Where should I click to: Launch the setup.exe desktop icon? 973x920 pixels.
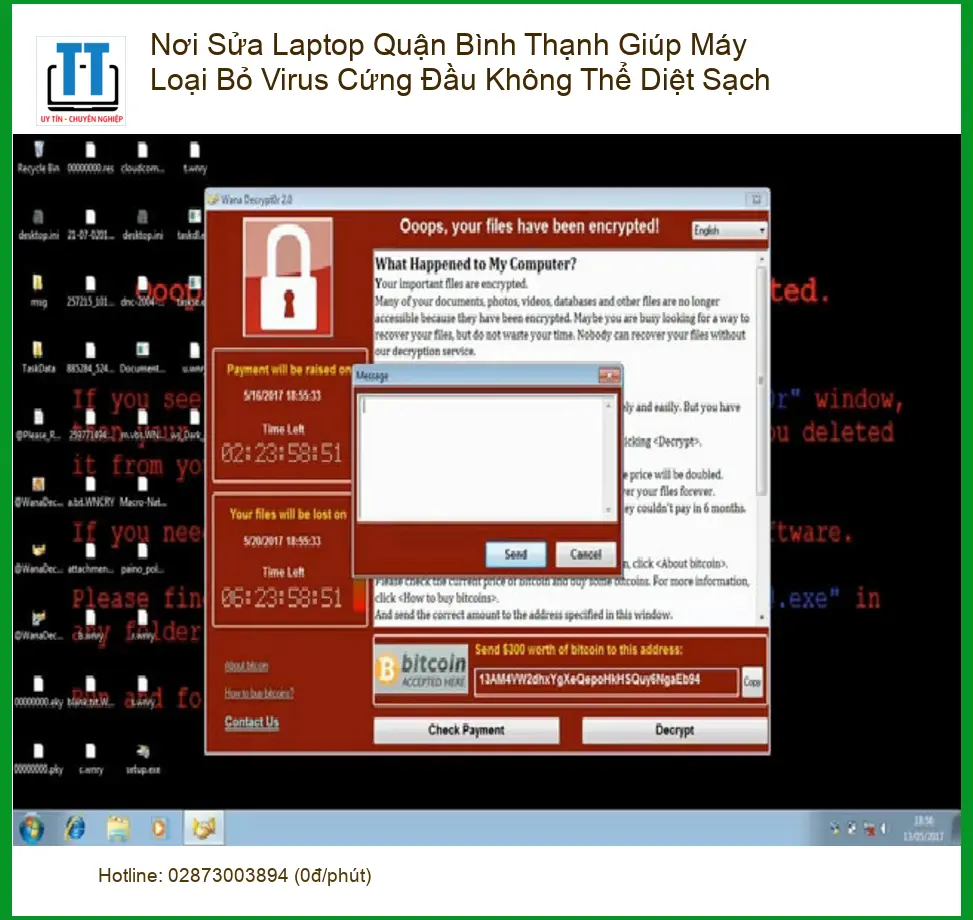[143, 759]
